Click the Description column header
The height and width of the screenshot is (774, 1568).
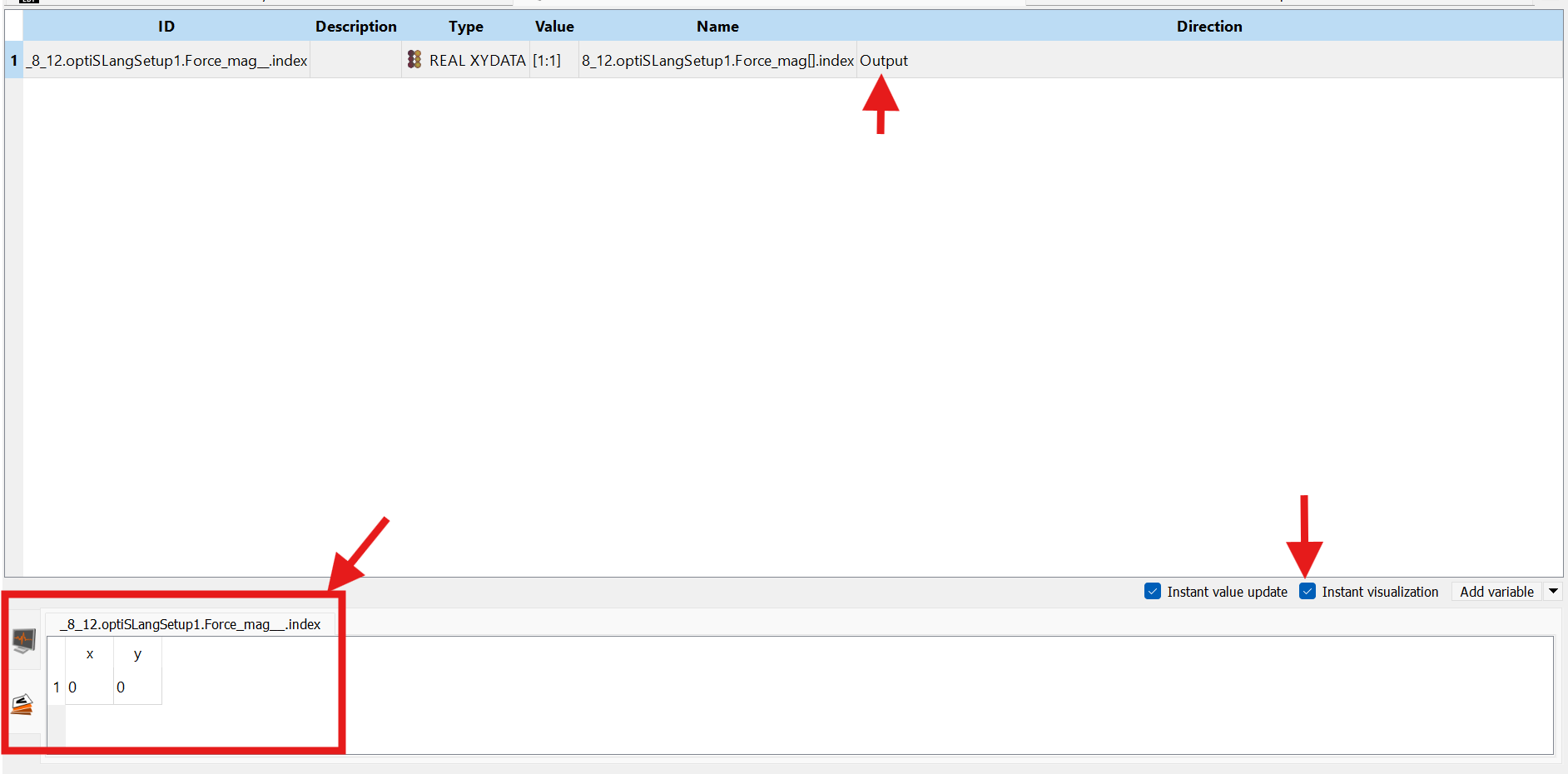[356, 27]
